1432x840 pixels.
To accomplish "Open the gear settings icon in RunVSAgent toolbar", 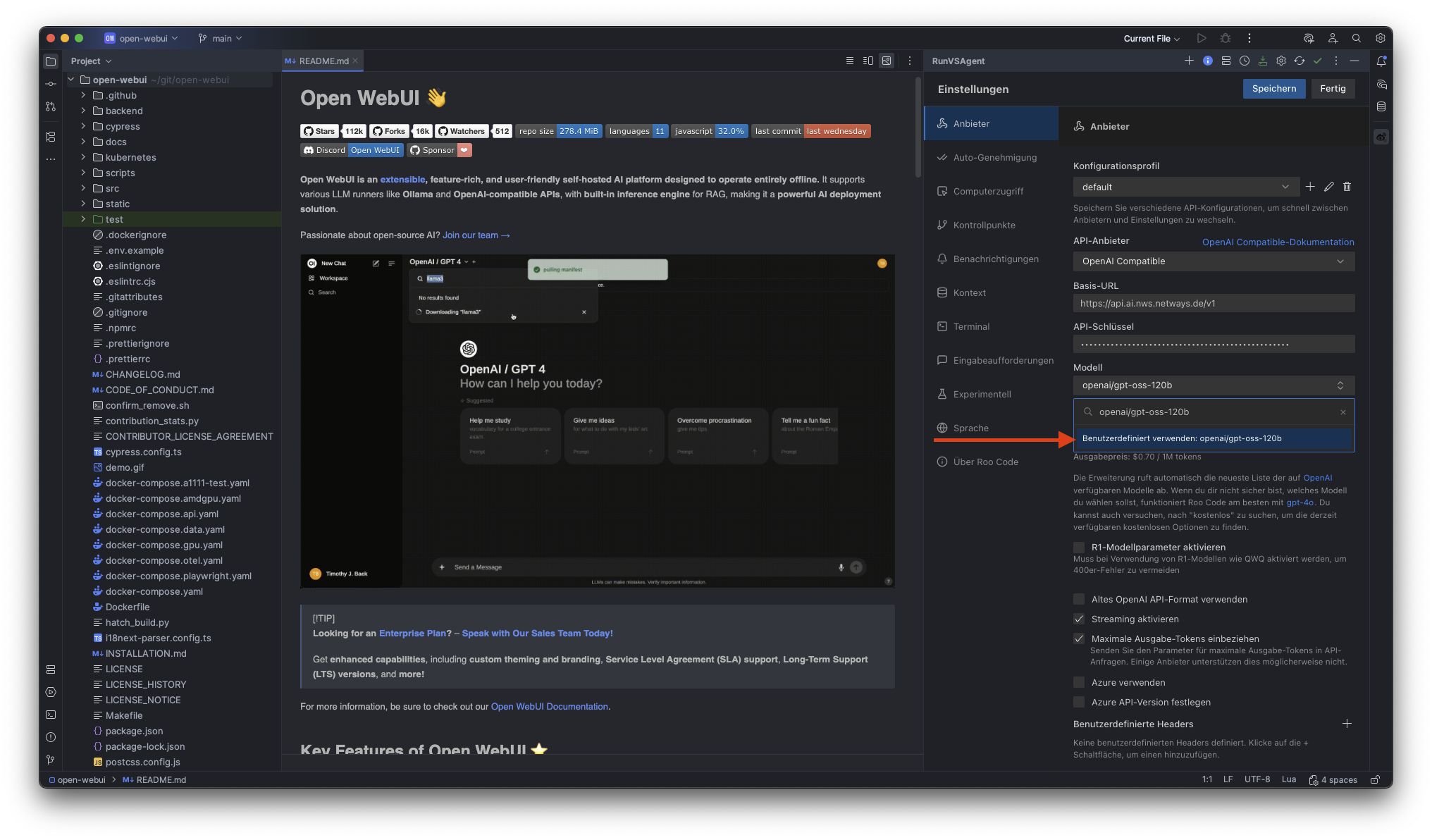I will [1281, 61].
